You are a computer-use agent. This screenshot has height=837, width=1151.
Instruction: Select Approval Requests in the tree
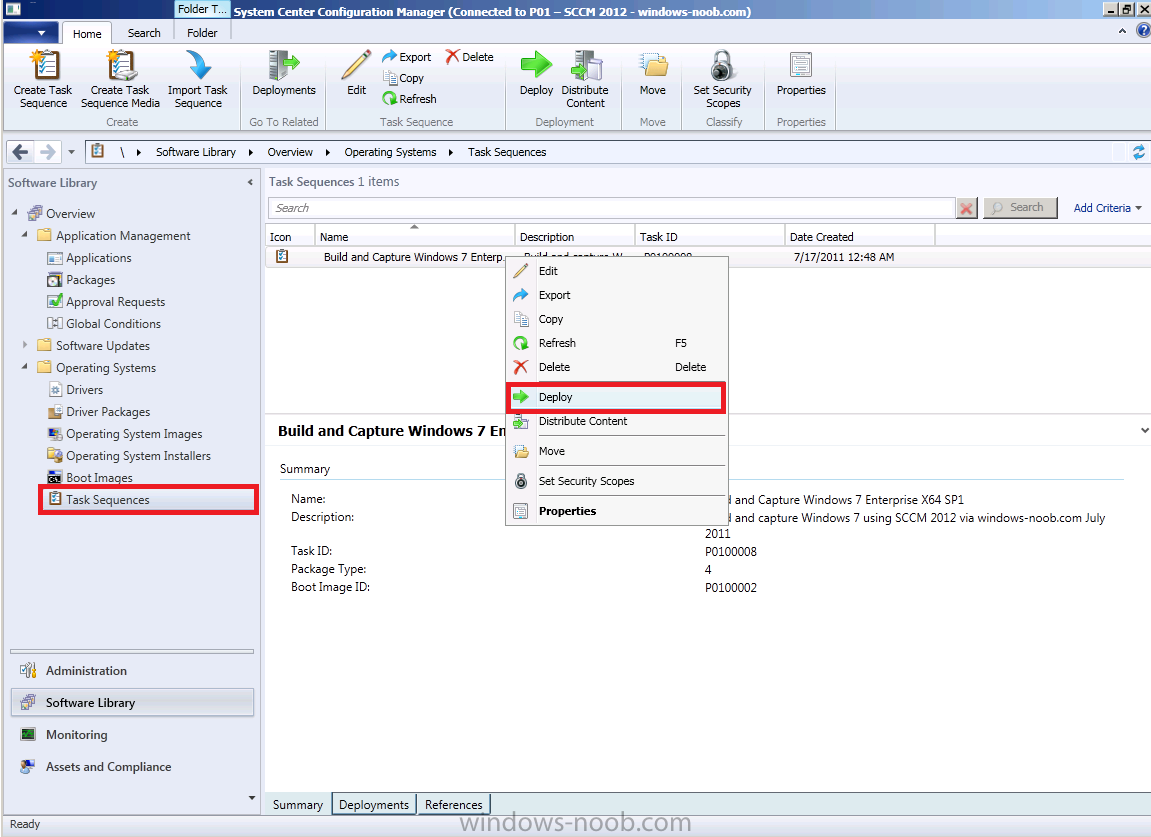coord(106,302)
